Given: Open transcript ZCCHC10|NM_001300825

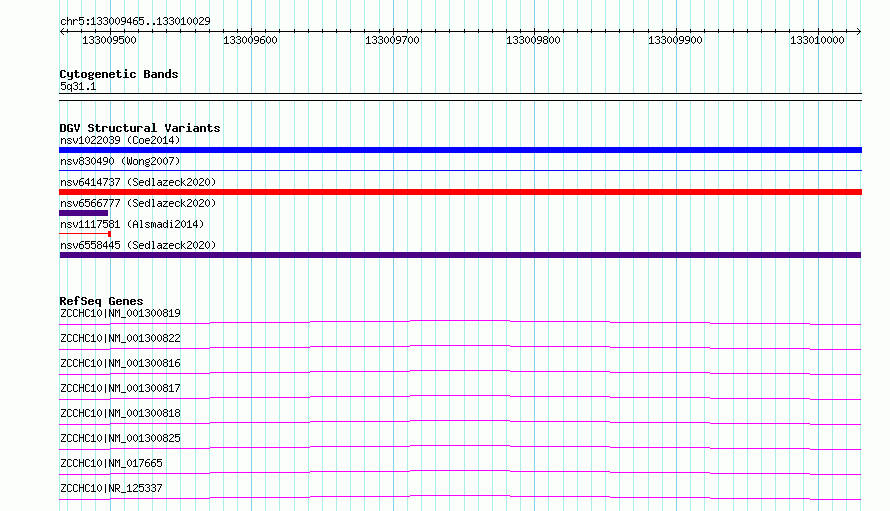Looking at the screenshot, I should (x=120, y=438).
